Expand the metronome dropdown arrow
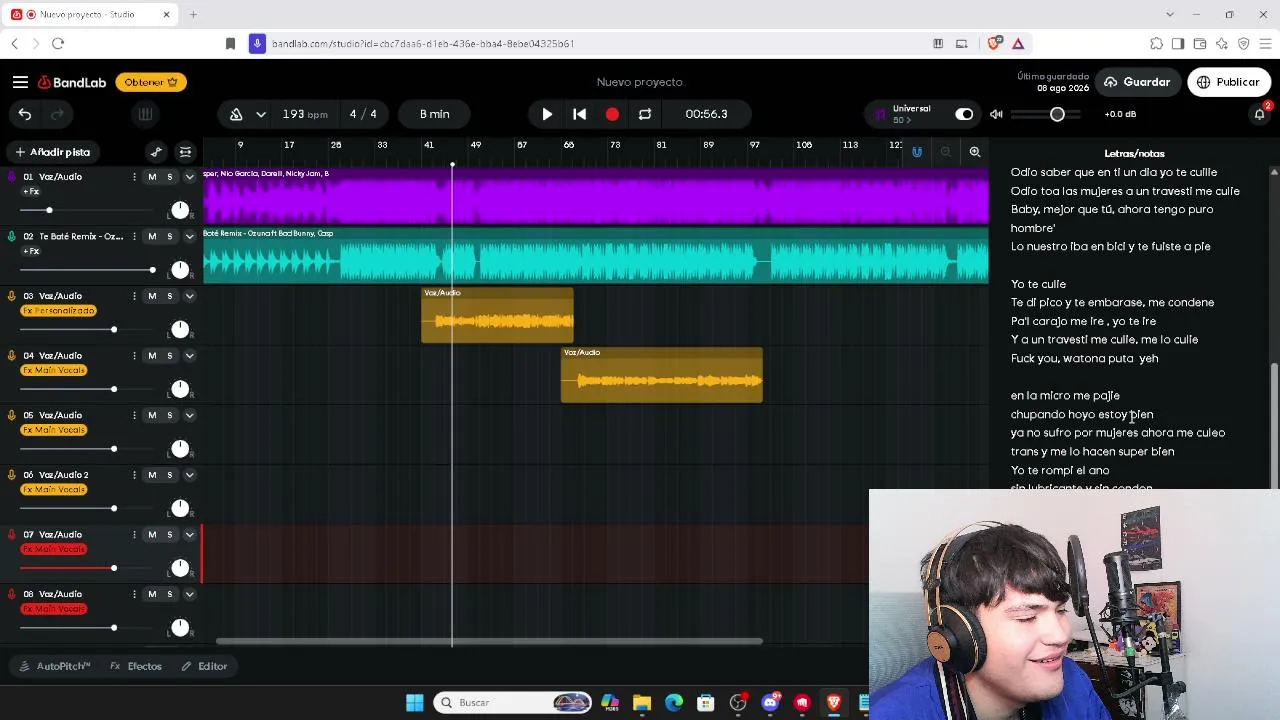The image size is (1280, 720). pos(261,114)
